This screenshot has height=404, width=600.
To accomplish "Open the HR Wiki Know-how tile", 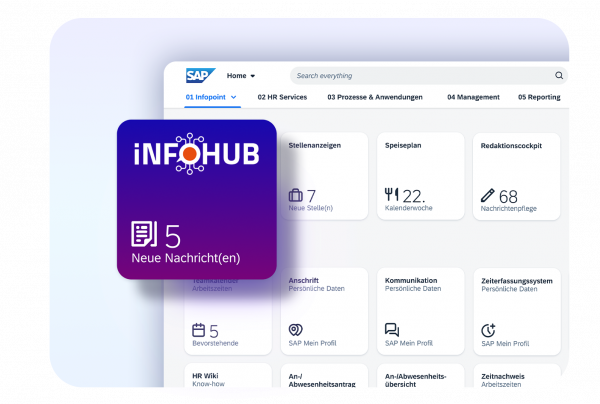I will [228, 375].
